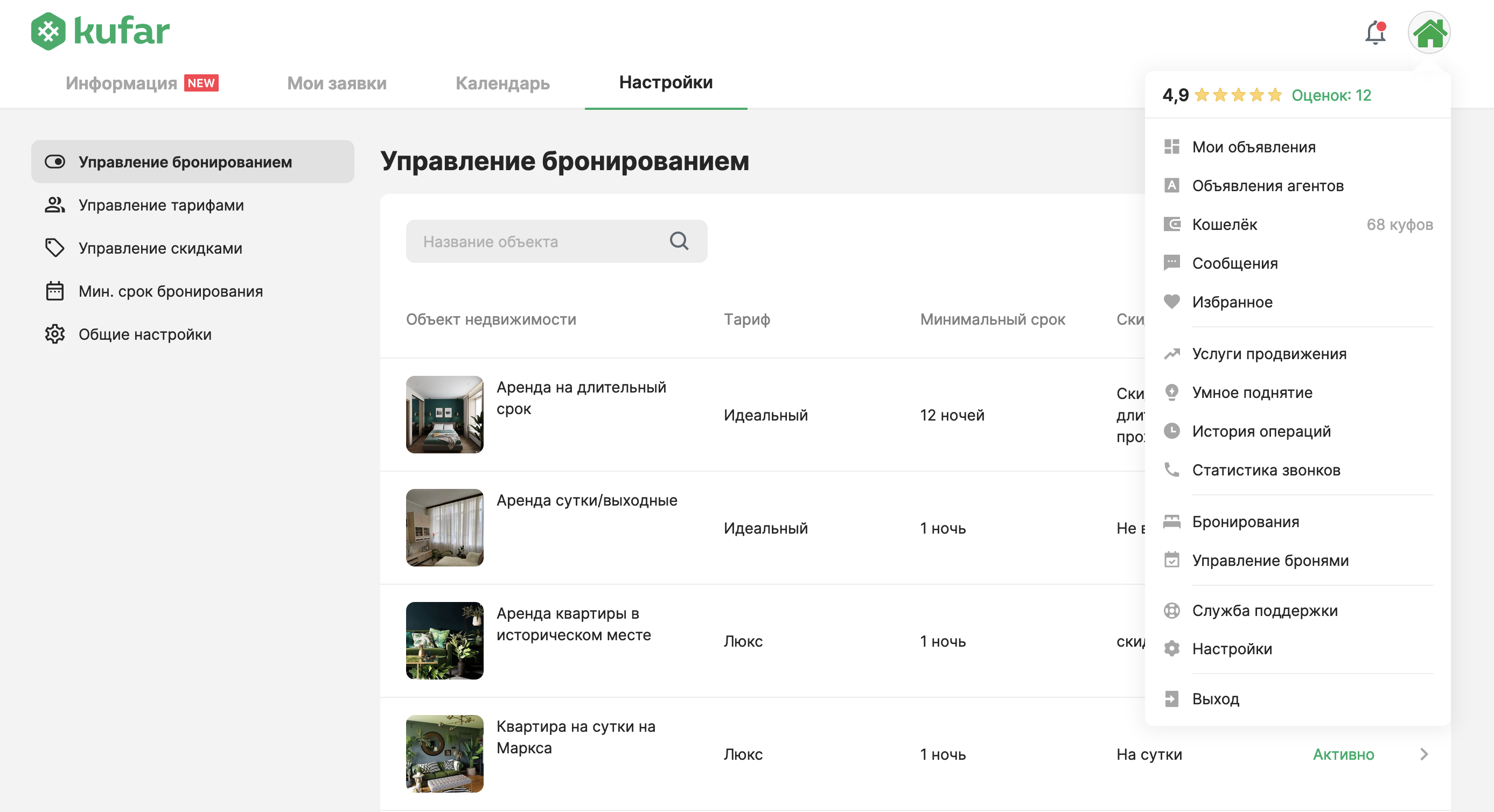Click the grid icon beside Мои объявления
Screen dimensions: 1494x812
1171,147
